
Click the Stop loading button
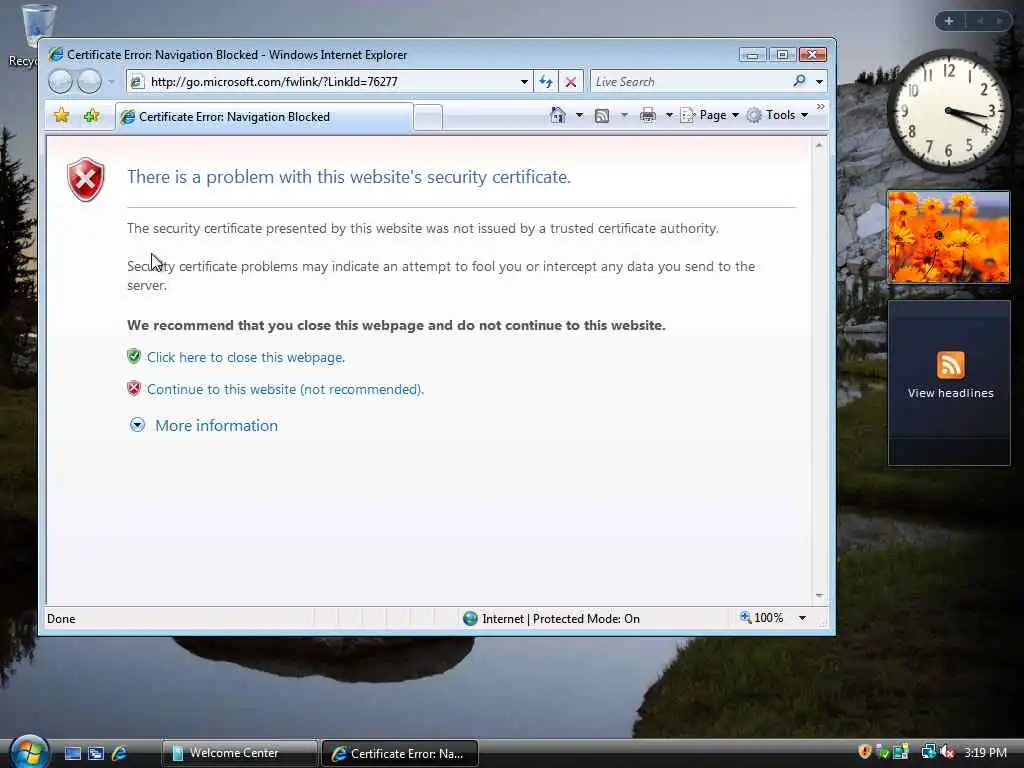click(x=571, y=82)
